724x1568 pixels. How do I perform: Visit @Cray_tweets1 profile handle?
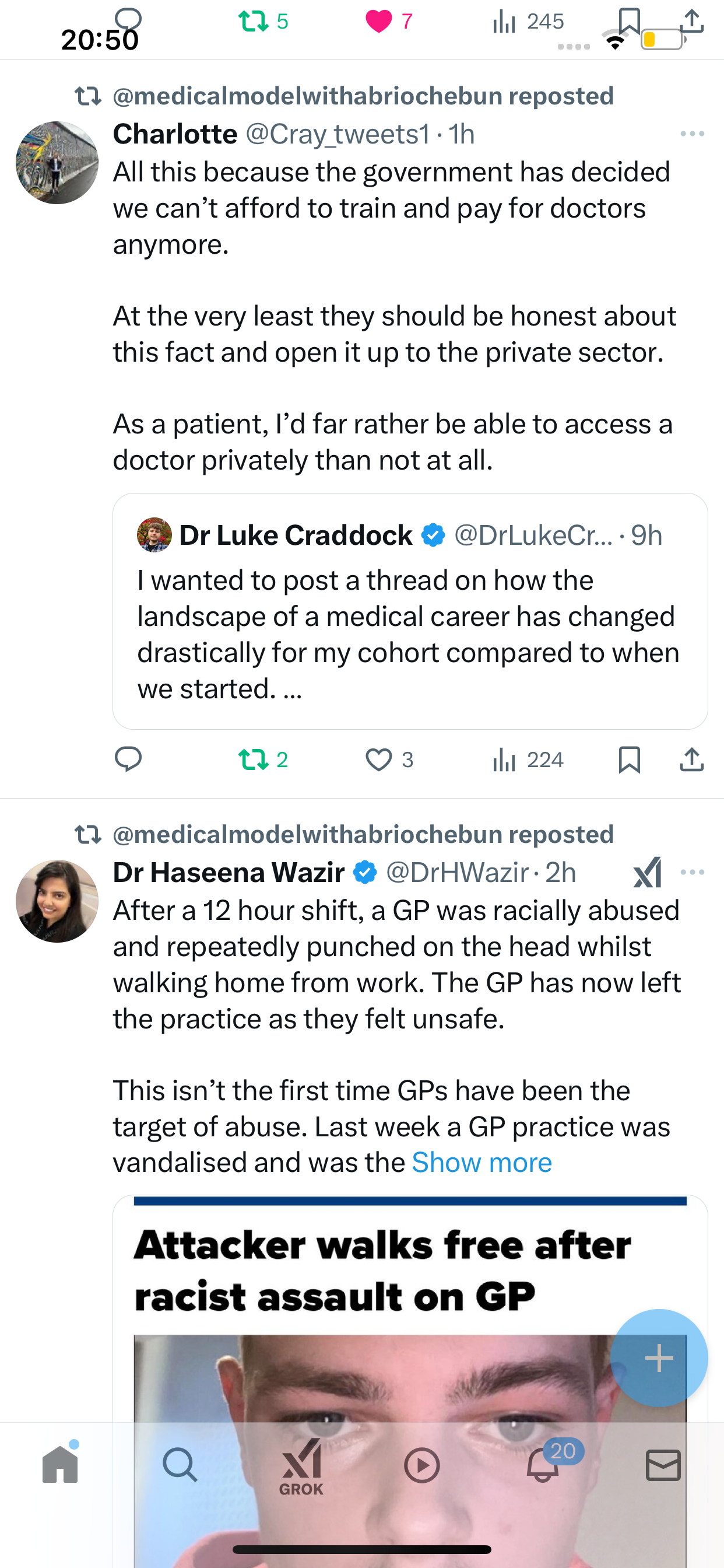(x=337, y=134)
